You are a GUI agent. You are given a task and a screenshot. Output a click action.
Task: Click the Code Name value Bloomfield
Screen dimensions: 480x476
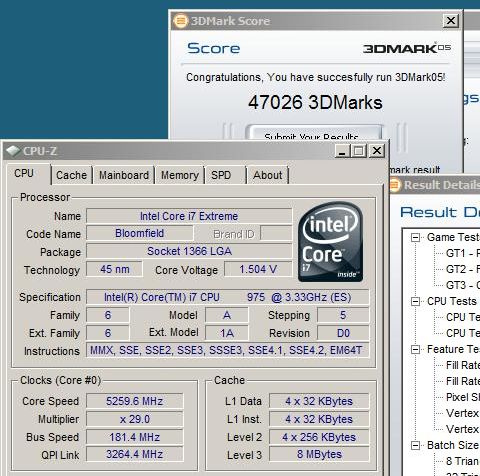click(140, 233)
